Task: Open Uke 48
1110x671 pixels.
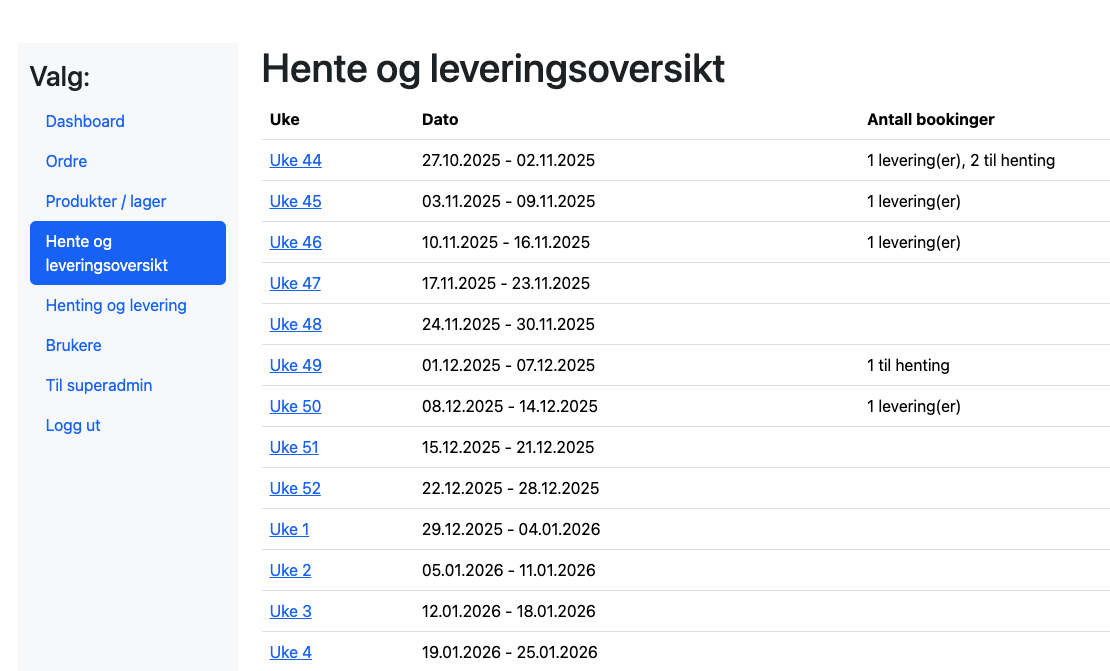Action: pyautogui.click(x=295, y=324)
